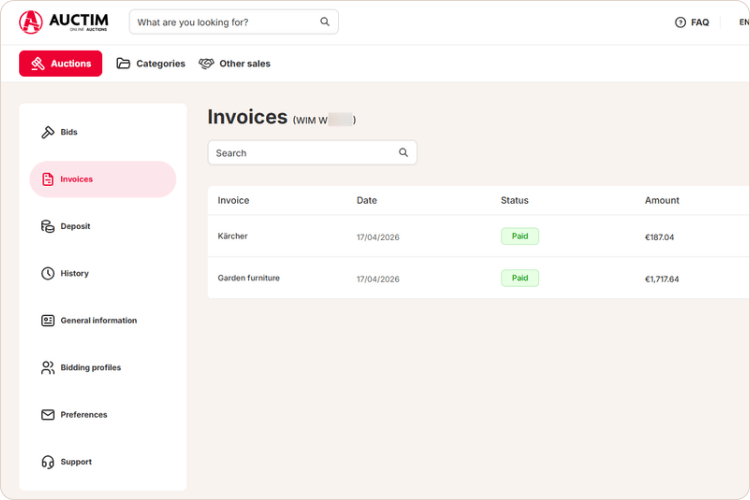Screen dimensions: 750x500
Task: Click the Paid badge in Kärcher row
Action: 520,236
